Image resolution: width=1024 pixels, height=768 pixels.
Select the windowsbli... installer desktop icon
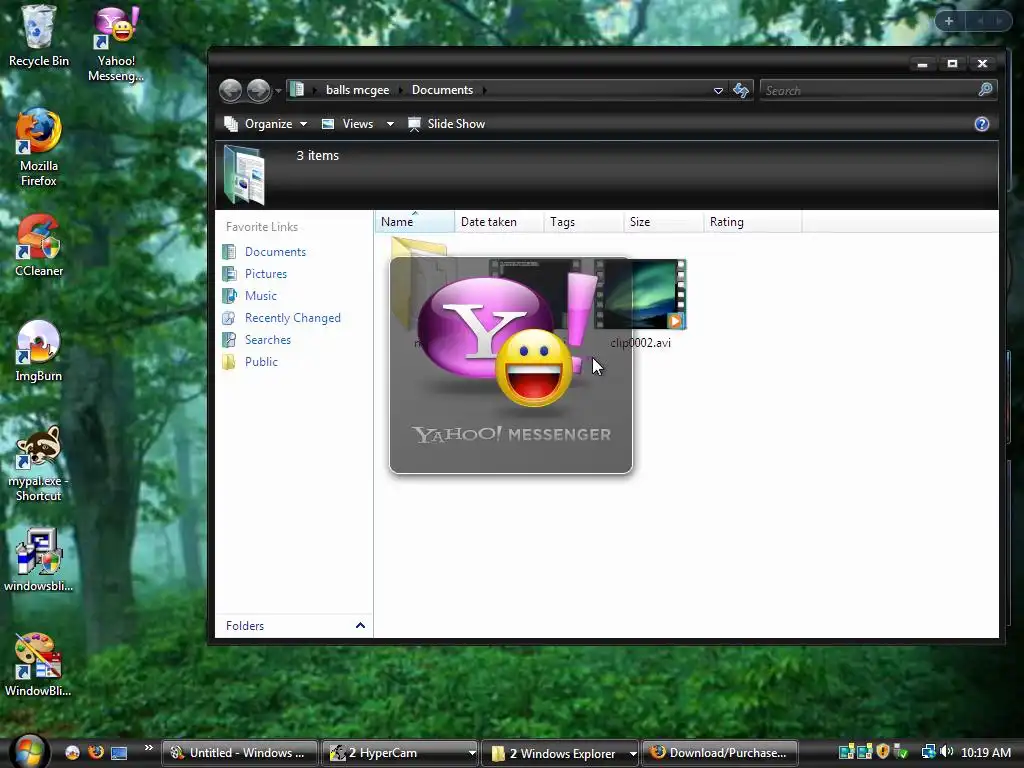click(39, 560)
